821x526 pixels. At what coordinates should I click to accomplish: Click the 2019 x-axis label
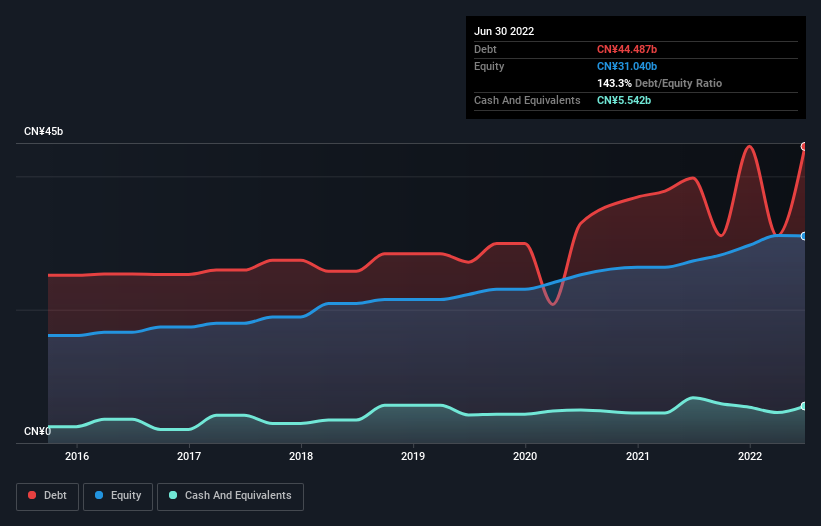click(x=413, y=456)
